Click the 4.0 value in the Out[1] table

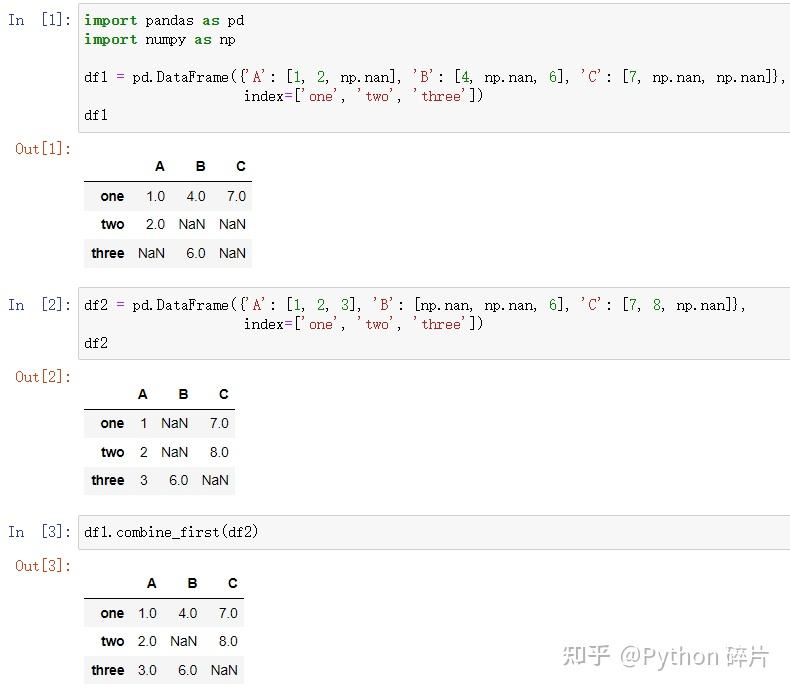[195, 196]
